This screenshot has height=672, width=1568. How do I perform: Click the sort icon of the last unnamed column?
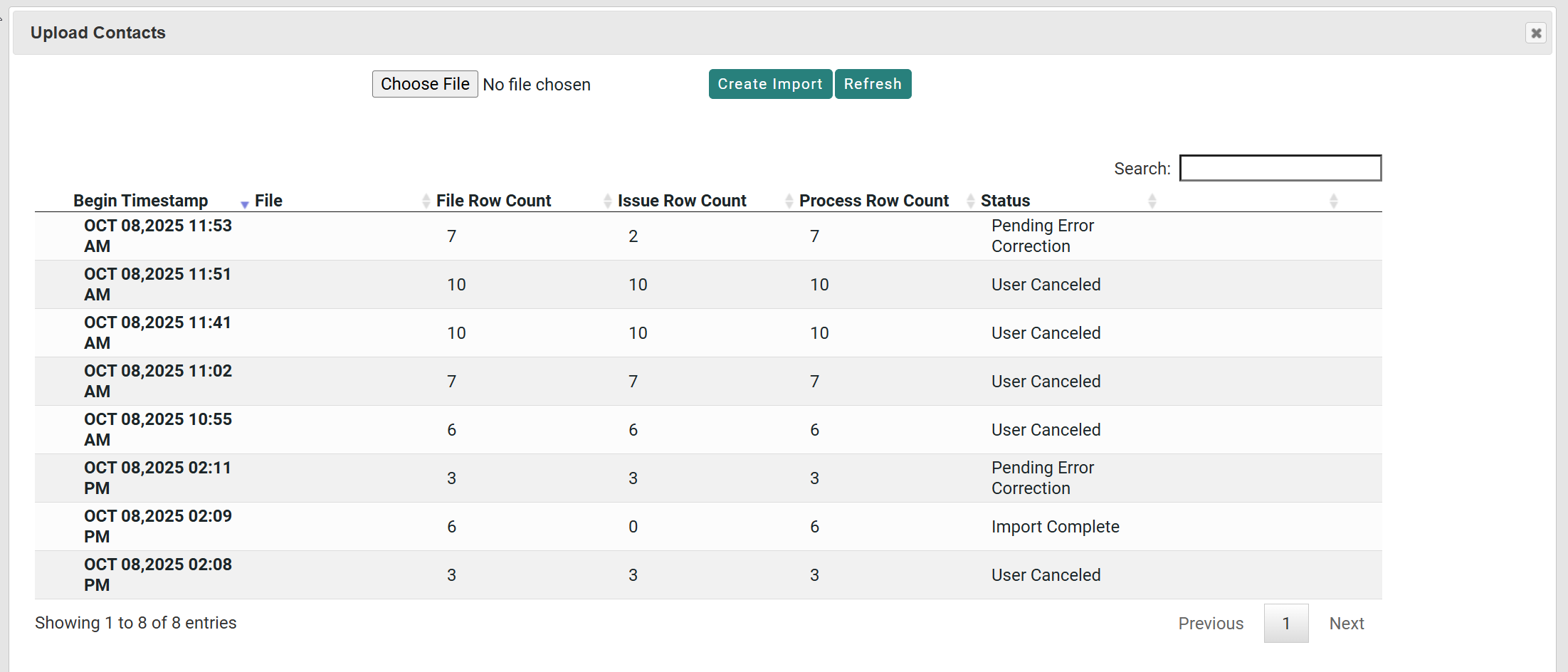tap(1333, 201)
